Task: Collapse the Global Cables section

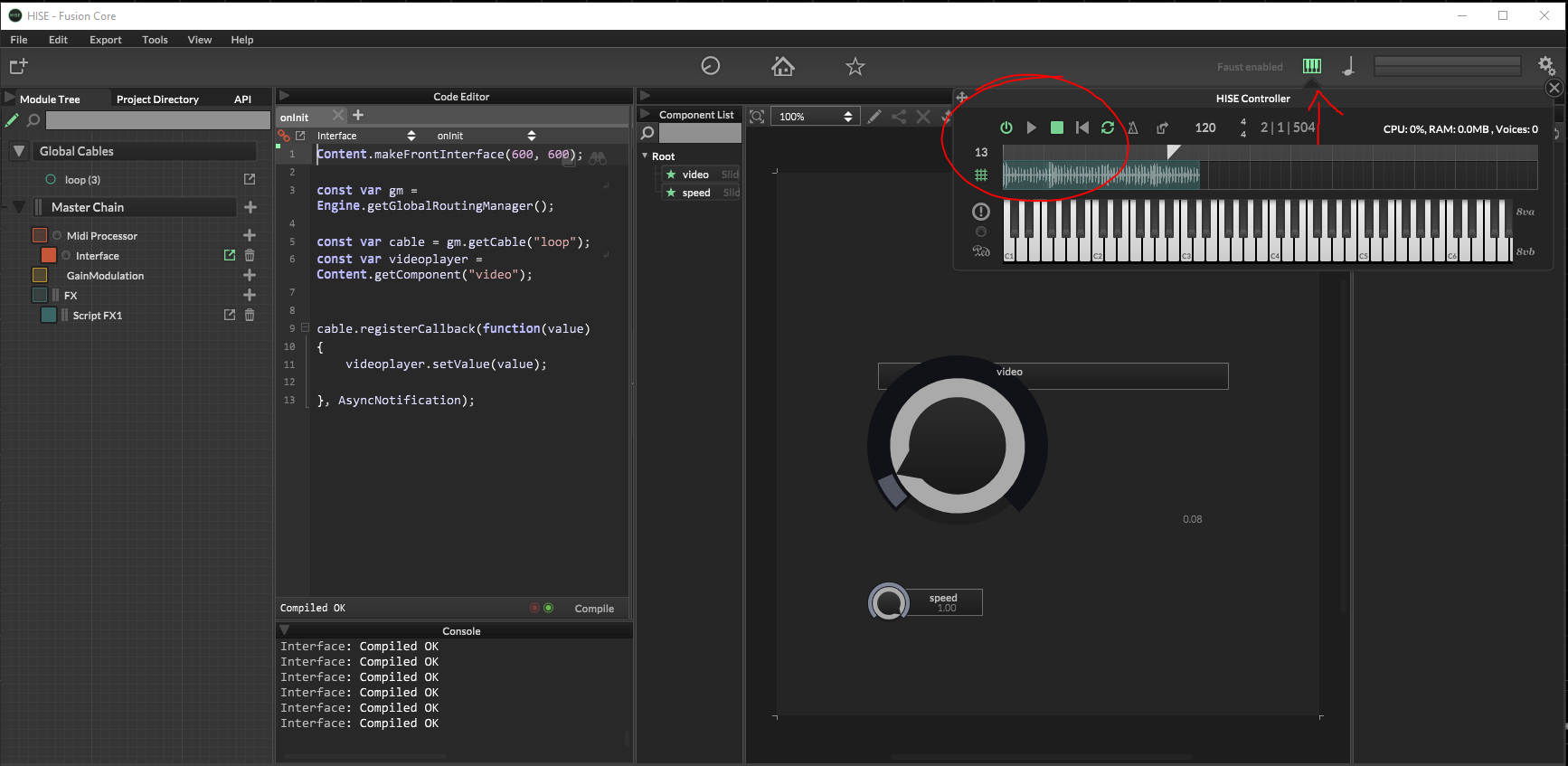Action: coord(19,151)
